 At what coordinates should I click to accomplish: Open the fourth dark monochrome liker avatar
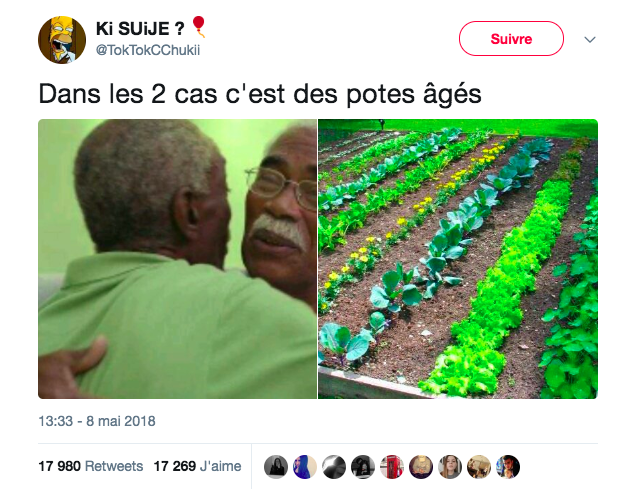click(x=363, y=467)
